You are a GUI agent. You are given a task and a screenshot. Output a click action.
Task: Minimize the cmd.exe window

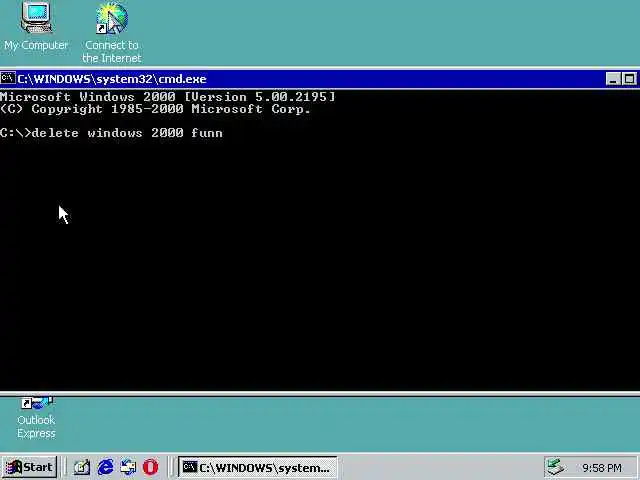(x=613, y=79)
